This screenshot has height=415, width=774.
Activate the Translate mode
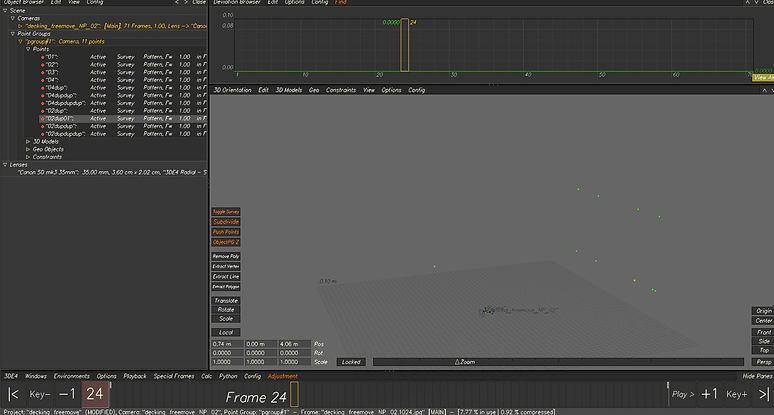(226, 301)
